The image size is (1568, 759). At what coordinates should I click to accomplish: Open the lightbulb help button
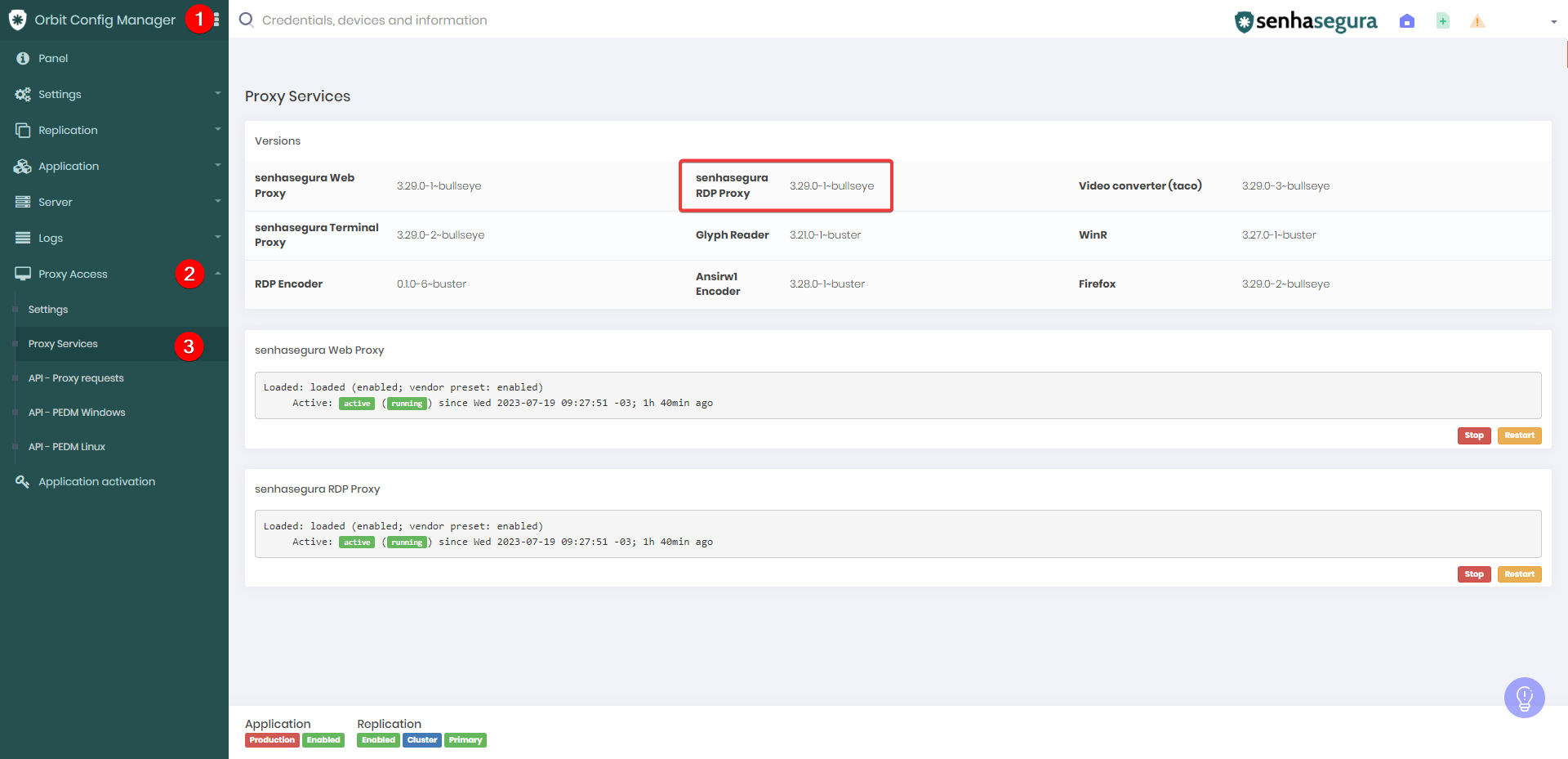(1524, 698)
